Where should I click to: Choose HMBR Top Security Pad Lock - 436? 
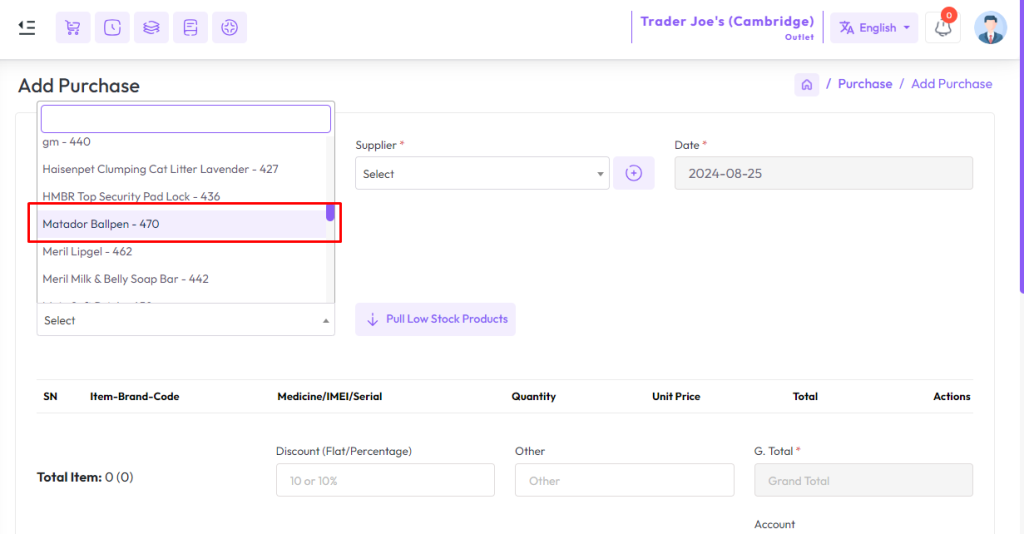(182, 196)
